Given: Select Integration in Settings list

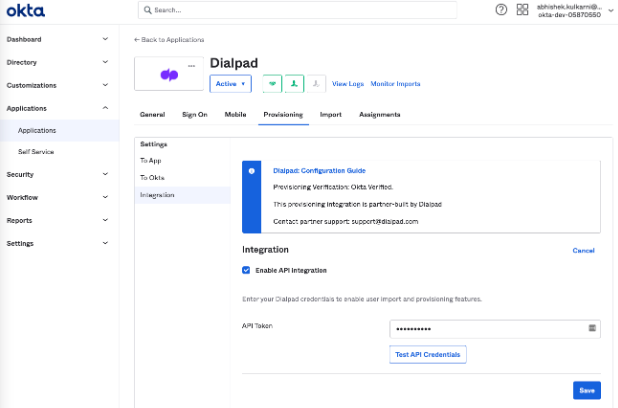Looking at the screenshot, I should click(182, 195).
